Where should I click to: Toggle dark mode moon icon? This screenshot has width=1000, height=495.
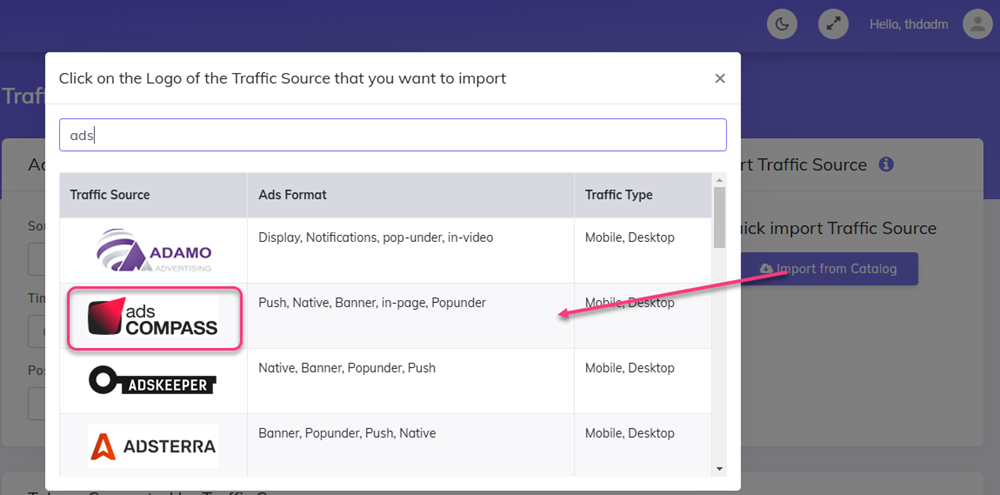tap(782, 24)
